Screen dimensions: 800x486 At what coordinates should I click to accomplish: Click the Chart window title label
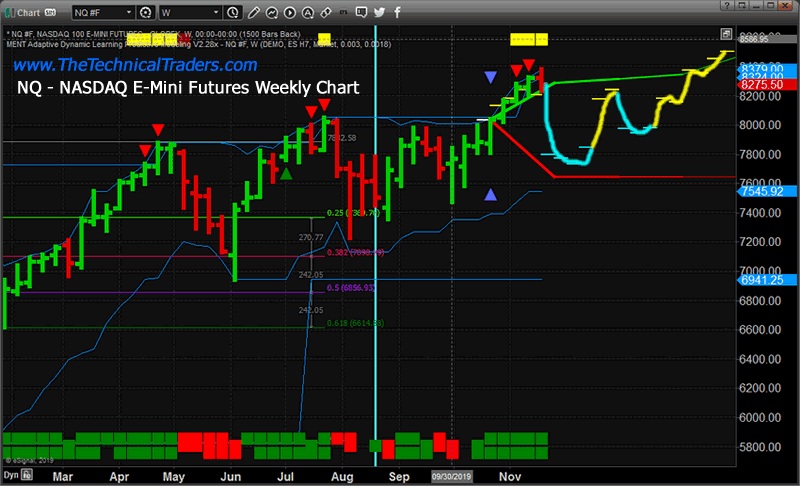tap(29, 12)
